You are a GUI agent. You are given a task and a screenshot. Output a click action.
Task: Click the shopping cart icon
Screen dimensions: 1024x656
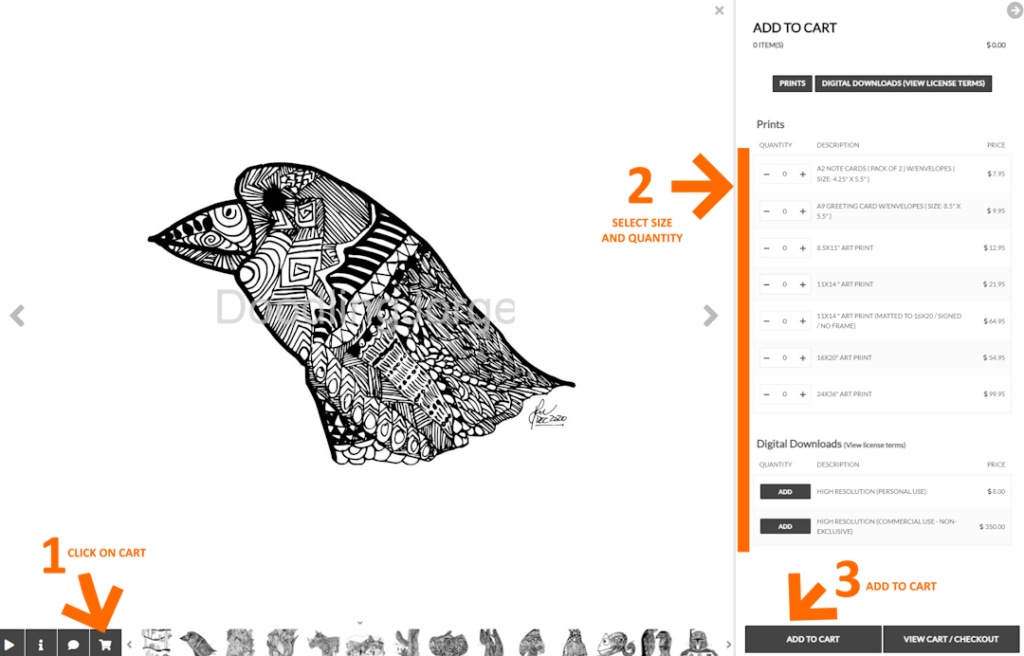[x=105, y=644]
